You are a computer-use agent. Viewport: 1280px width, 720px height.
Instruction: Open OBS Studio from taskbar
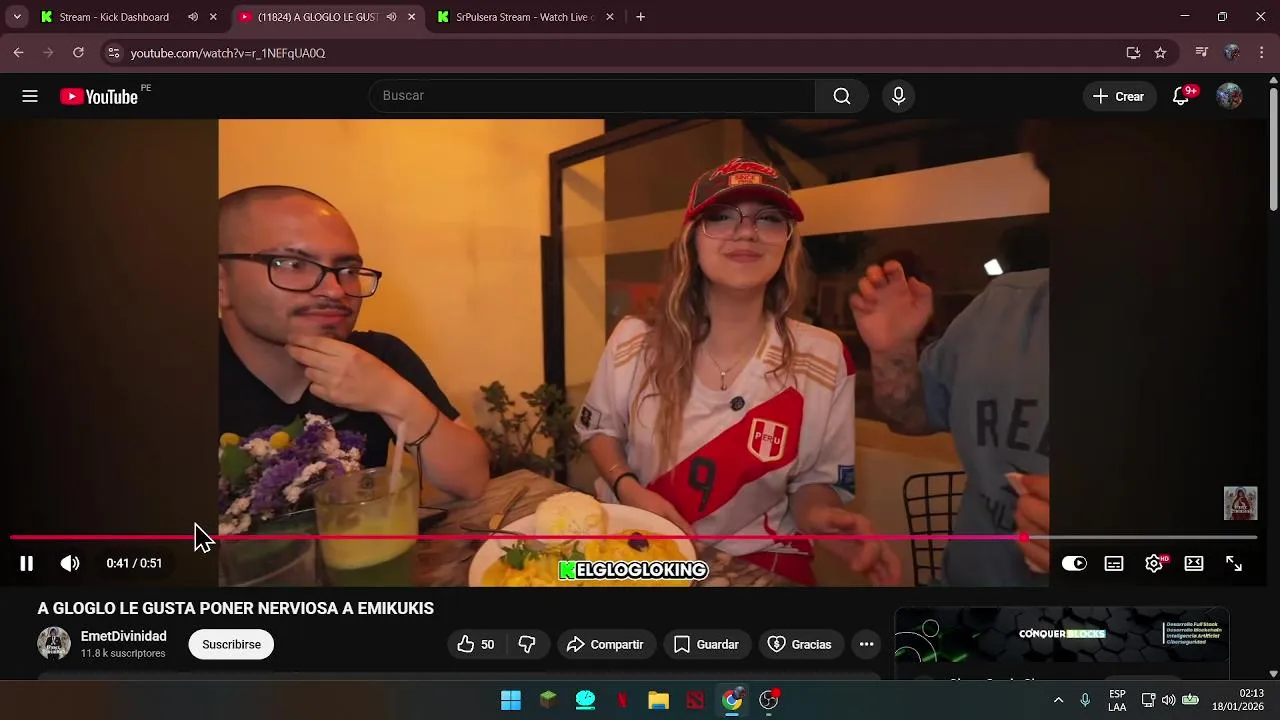[x=768, y=700]
